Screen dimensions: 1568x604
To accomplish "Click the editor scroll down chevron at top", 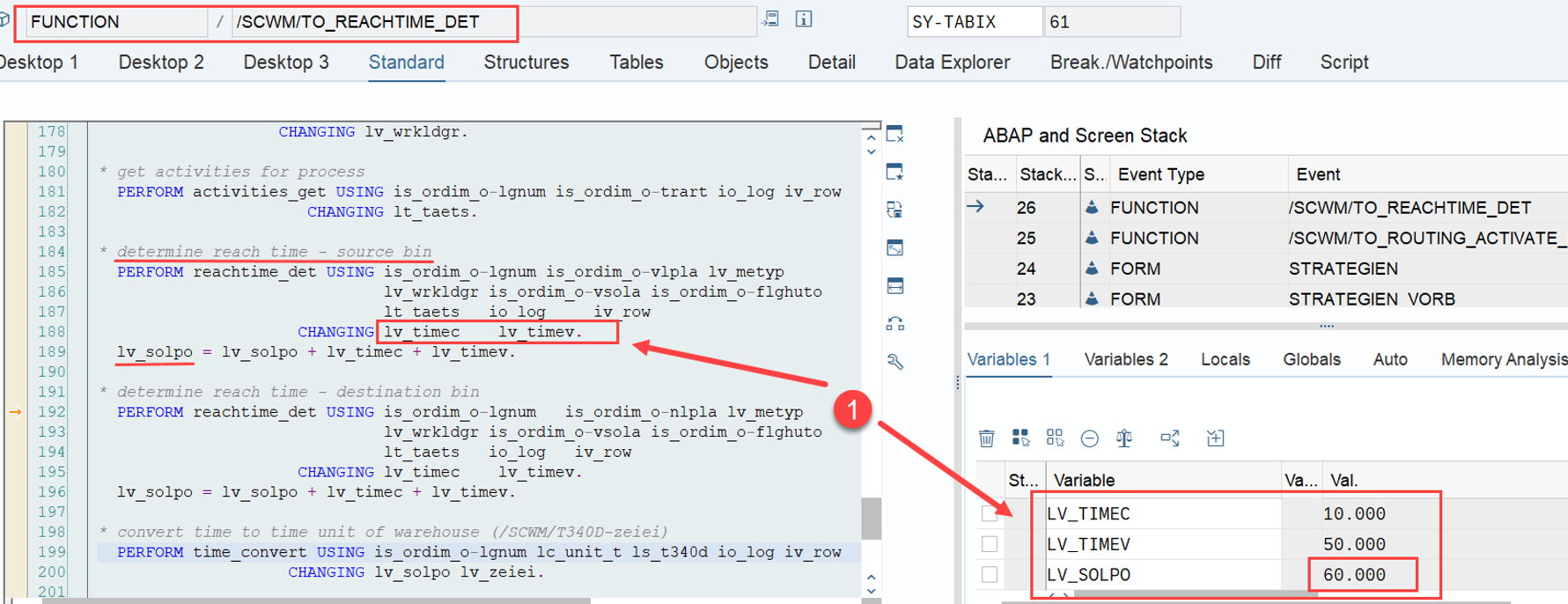I will (x=872, y=151).
